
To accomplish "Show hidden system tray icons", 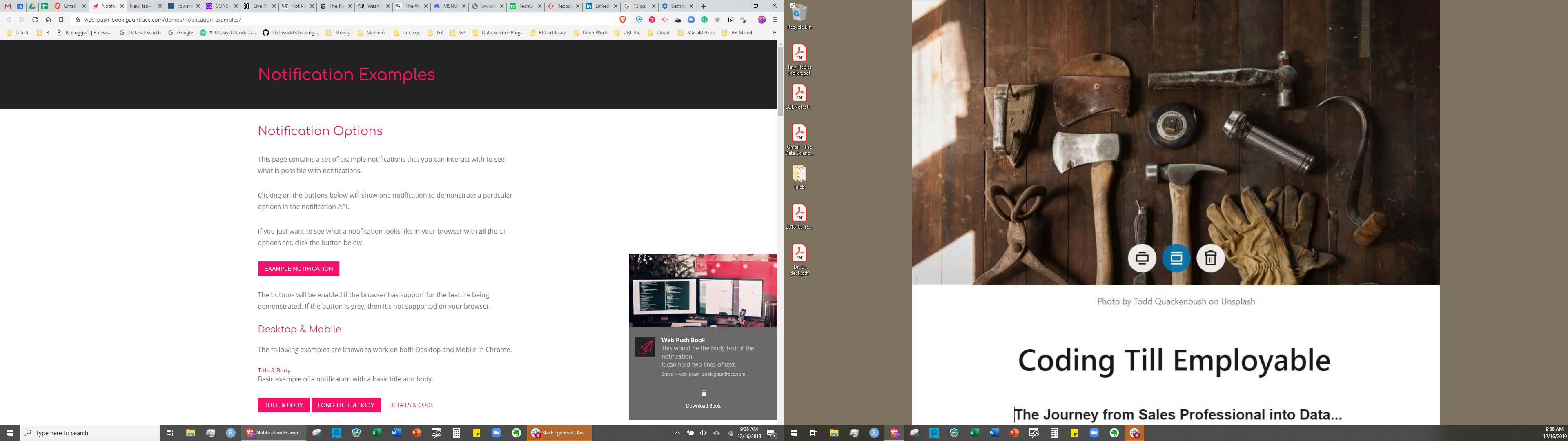I will [677, 433].
